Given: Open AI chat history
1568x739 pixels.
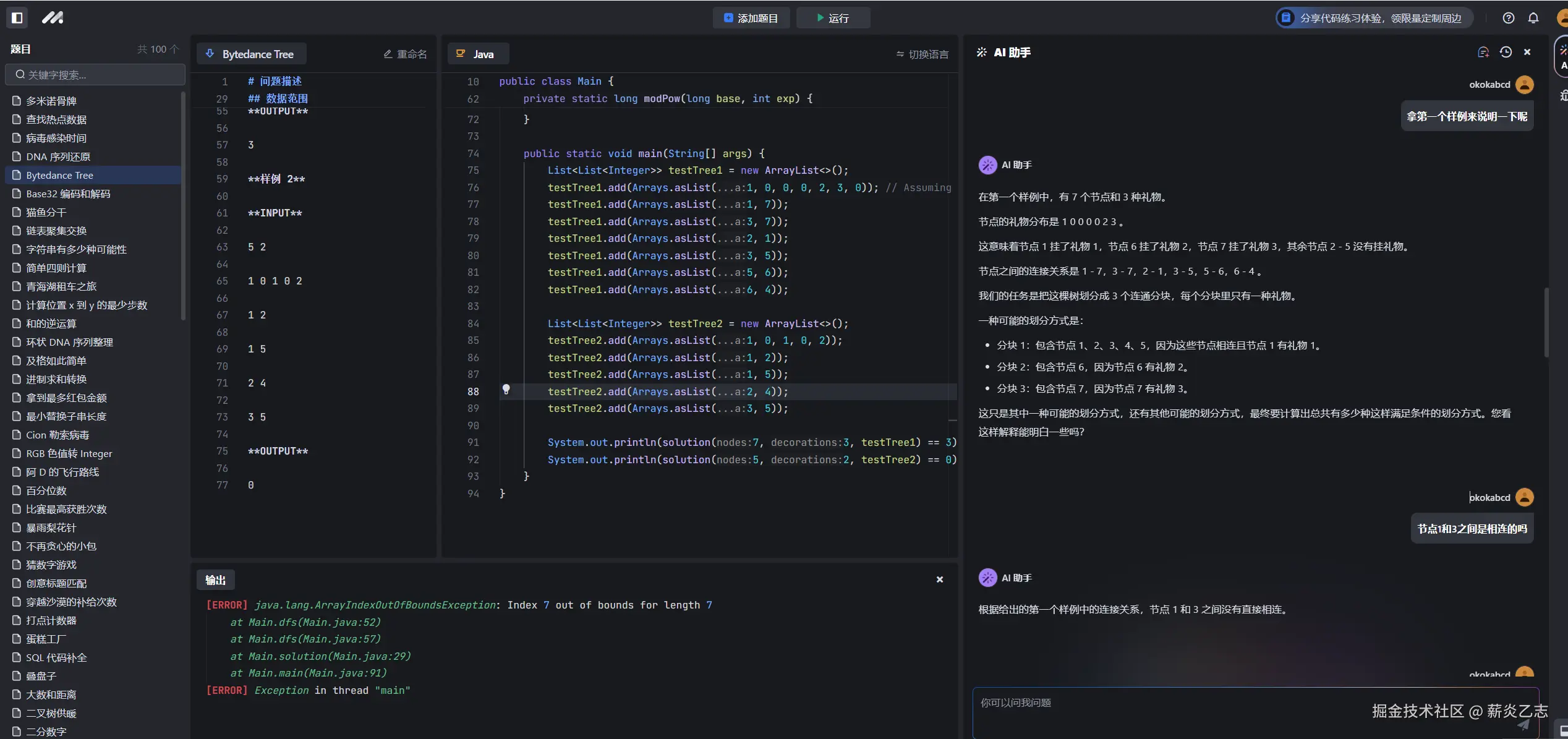Looking at the screenshot, I should [x=1506, y=52].
